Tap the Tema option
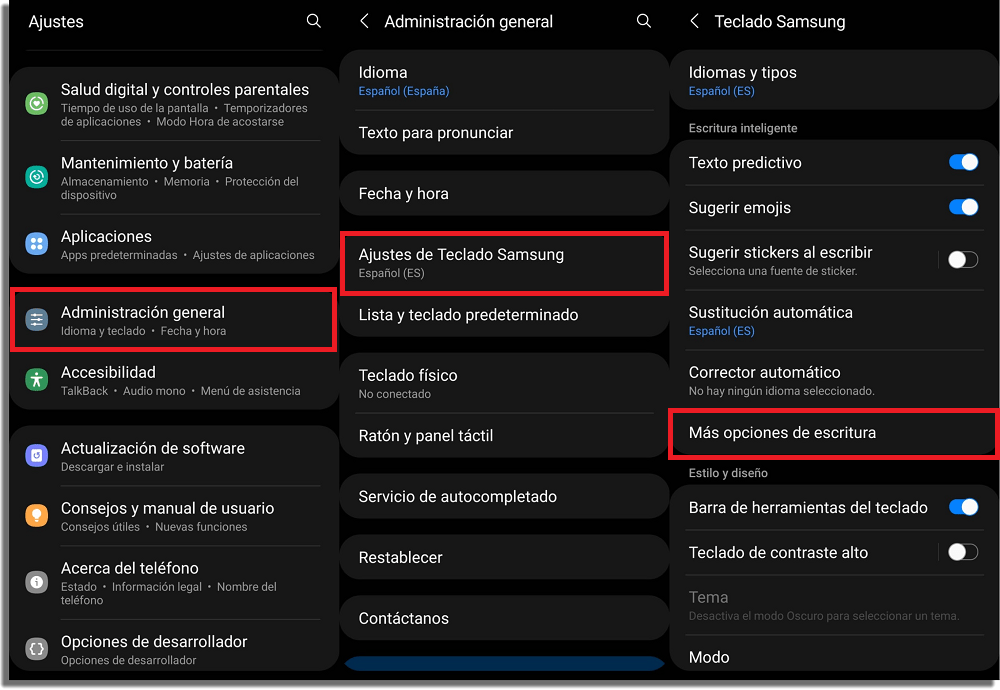 834,605
